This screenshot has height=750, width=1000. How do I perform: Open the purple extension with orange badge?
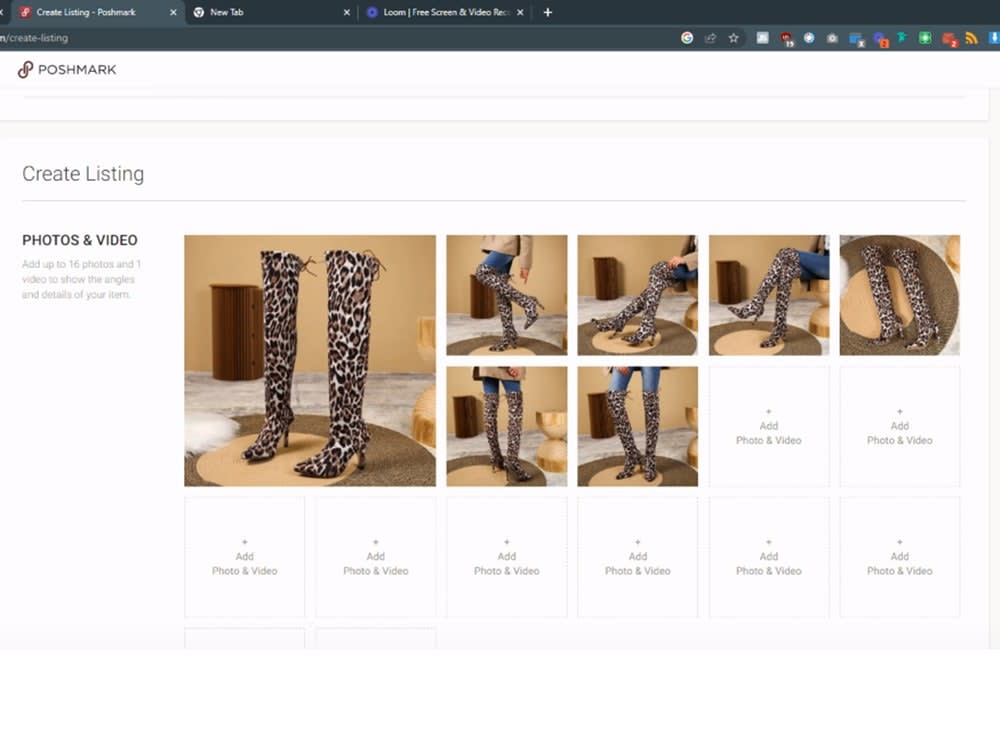coord(881,40)
